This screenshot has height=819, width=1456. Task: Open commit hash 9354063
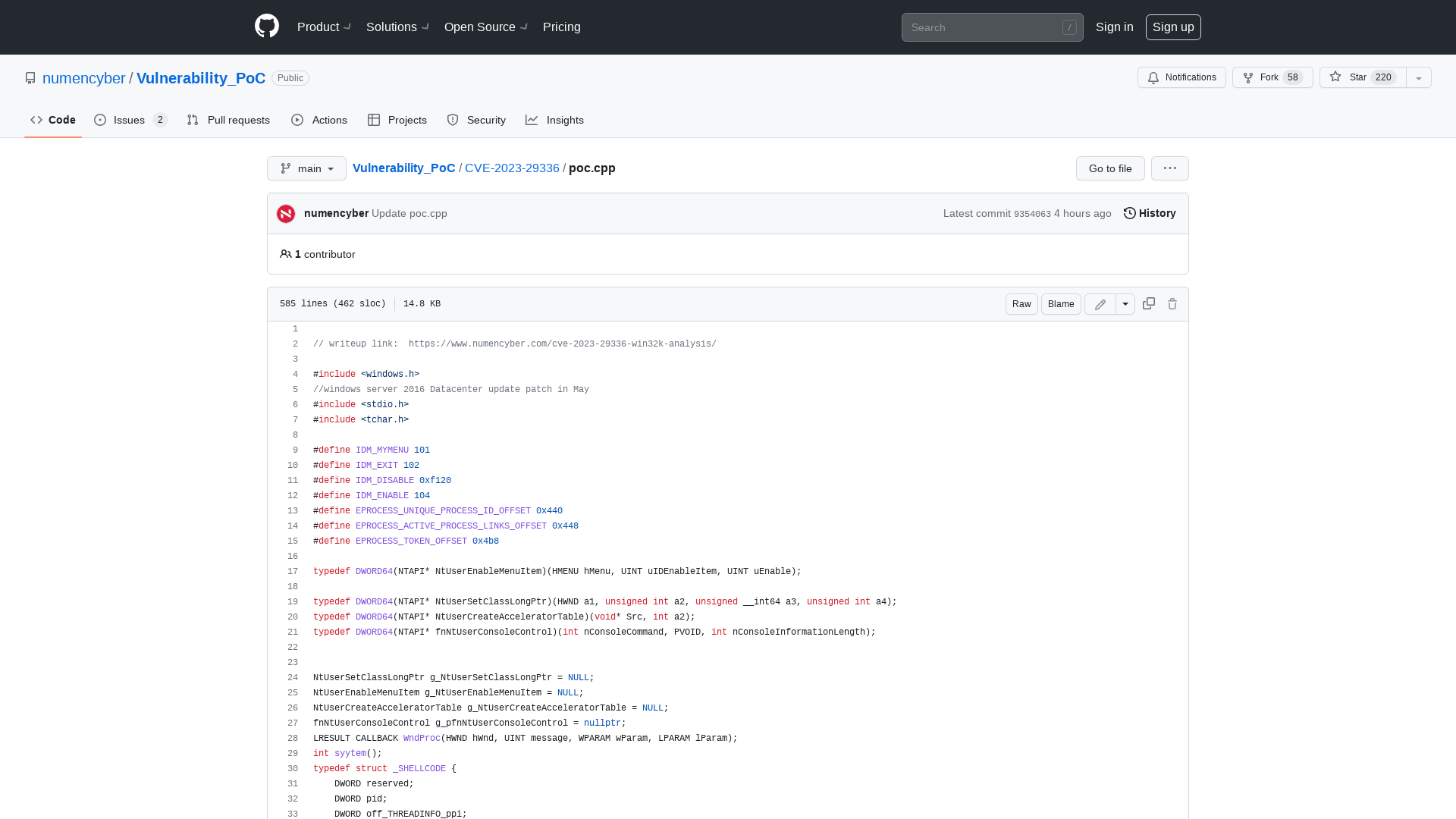(1032, 214)
